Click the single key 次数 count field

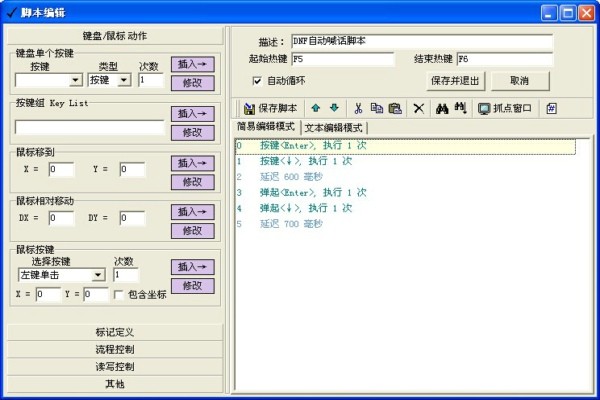pyautogui.click(x=150, y=80)
